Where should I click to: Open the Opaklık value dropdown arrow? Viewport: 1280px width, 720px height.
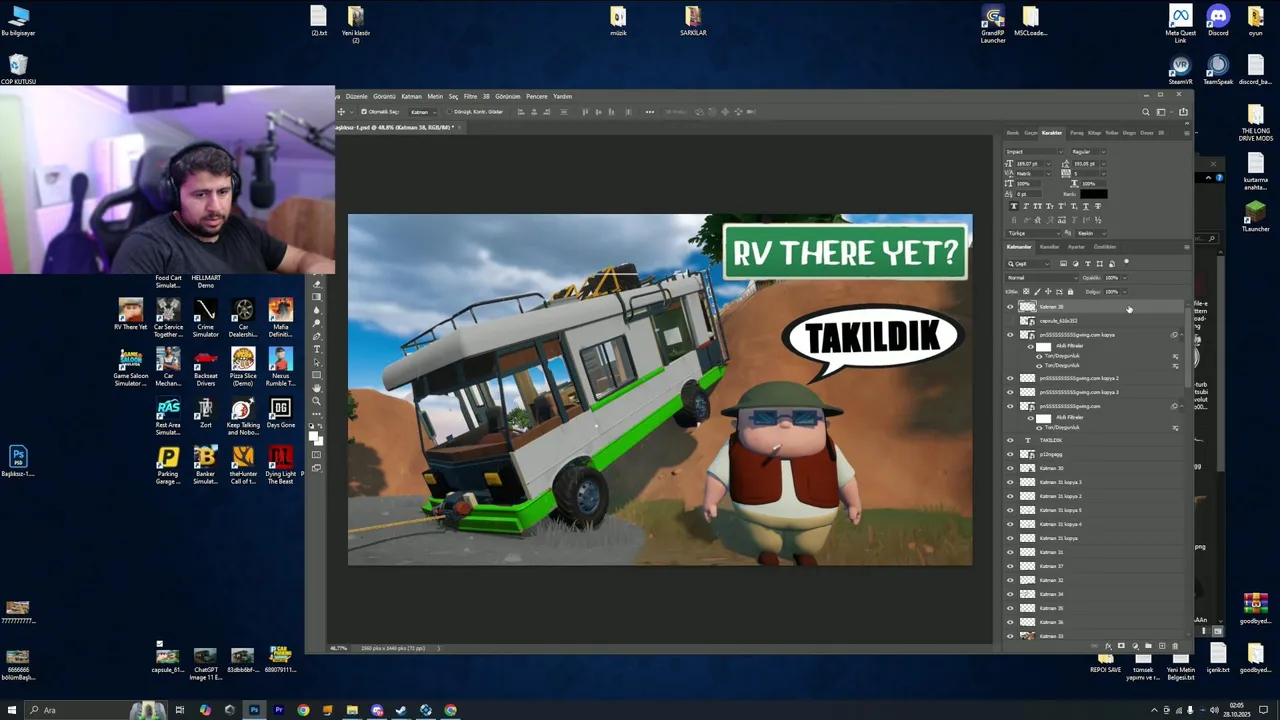click(1125, 278)
